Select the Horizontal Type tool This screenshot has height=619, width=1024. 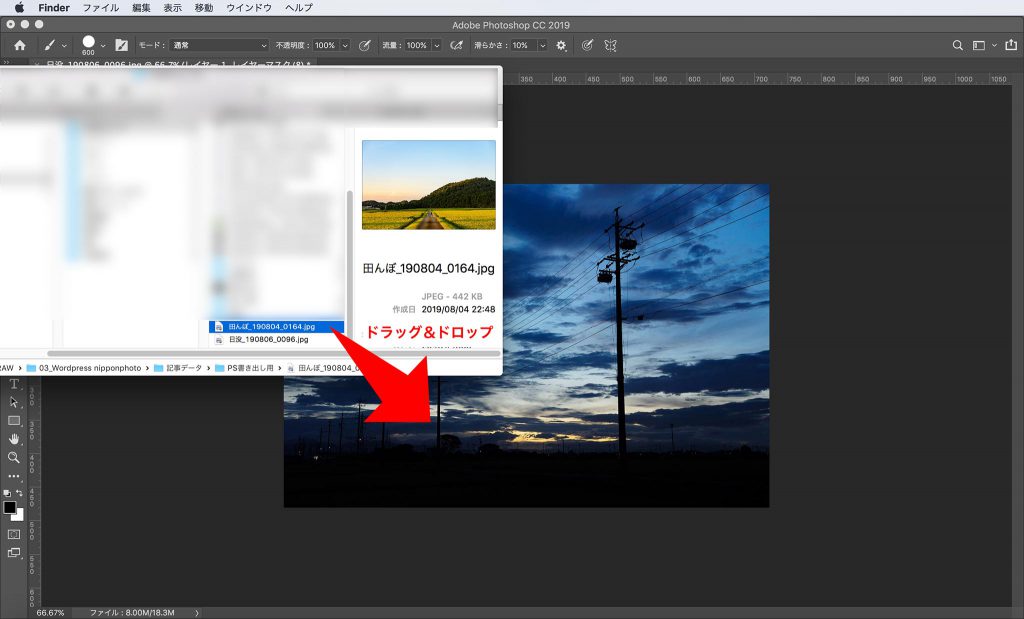click(x=14, y=384)
